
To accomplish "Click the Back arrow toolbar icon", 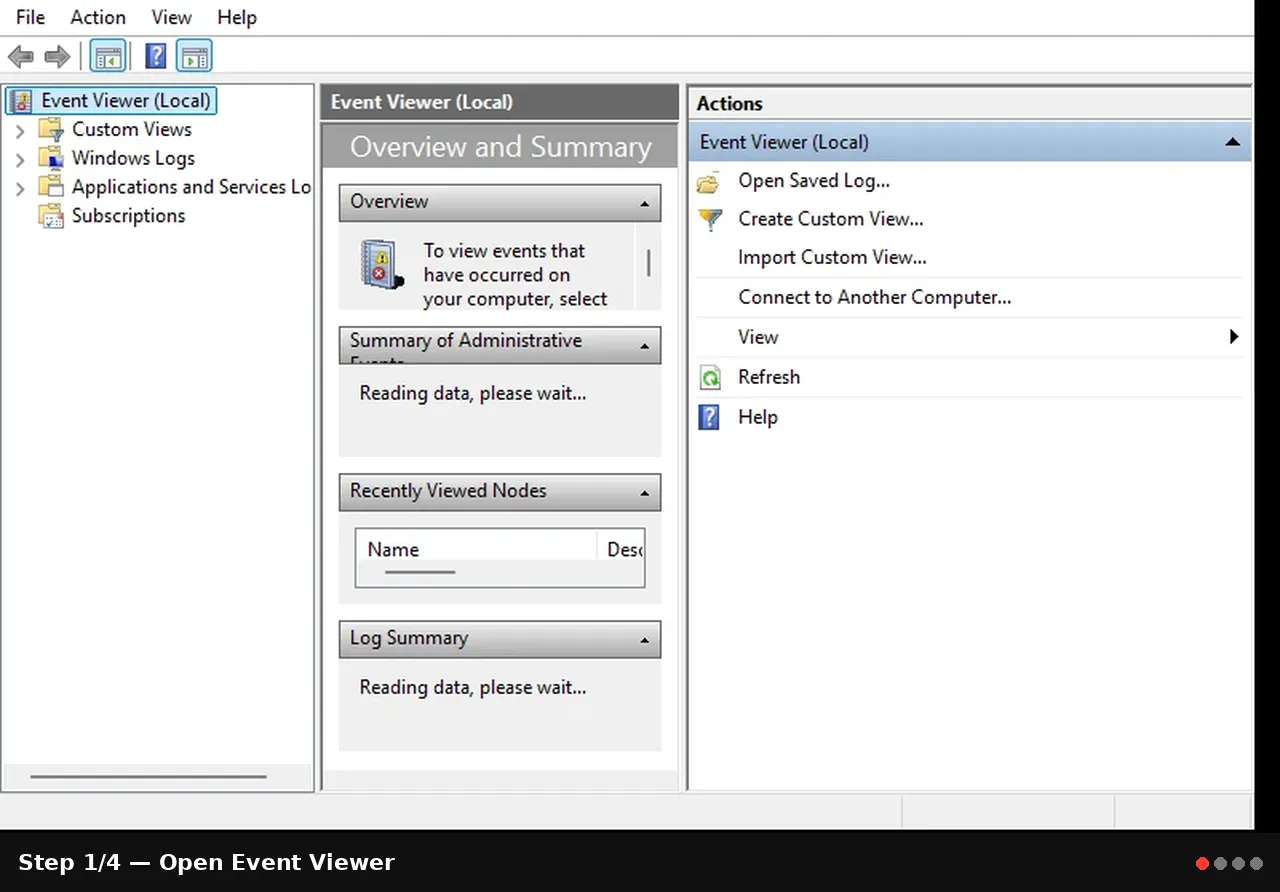I will (21, 56).
